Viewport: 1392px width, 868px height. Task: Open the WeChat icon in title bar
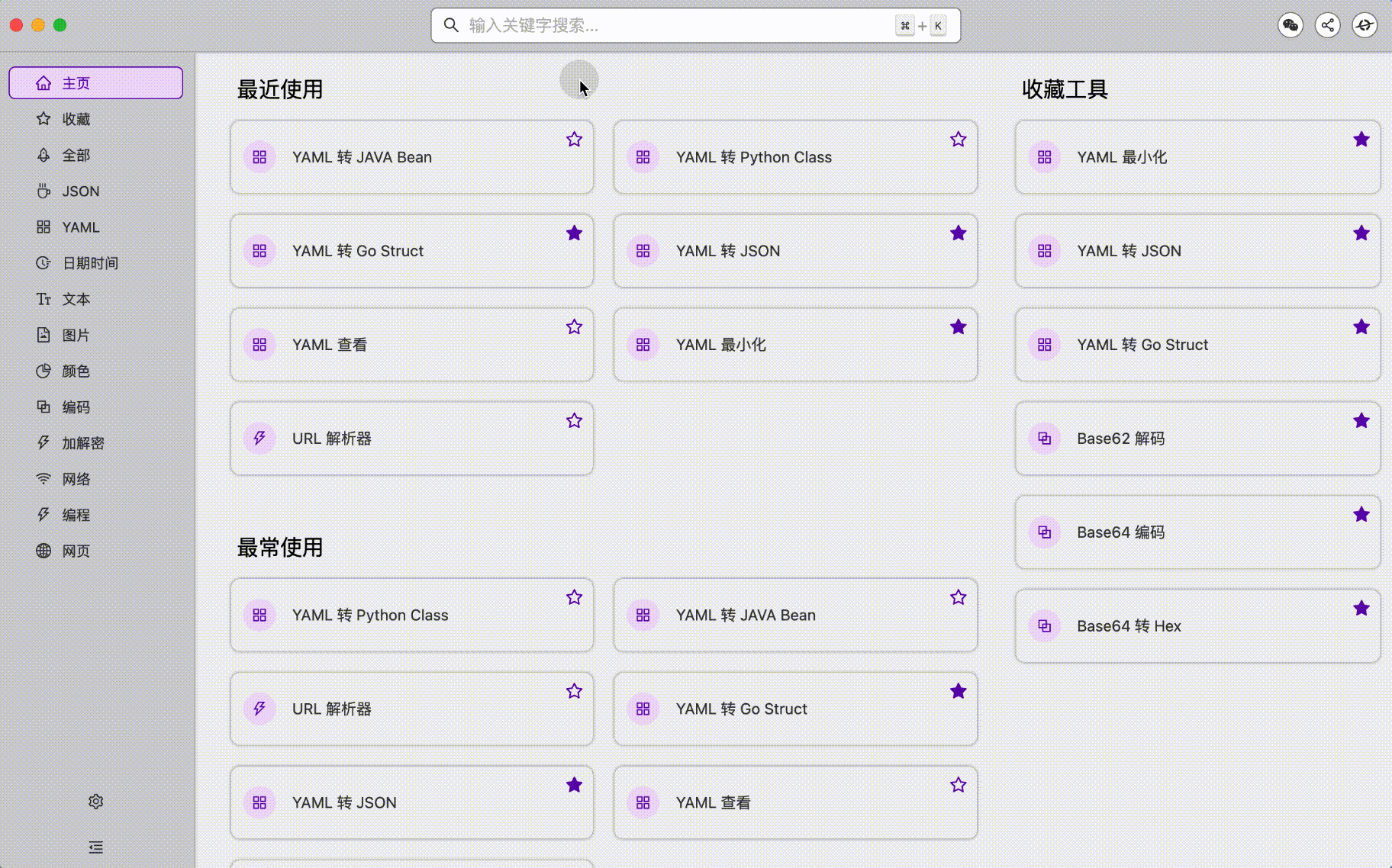pyautogui.click(x=1290, y=25)
